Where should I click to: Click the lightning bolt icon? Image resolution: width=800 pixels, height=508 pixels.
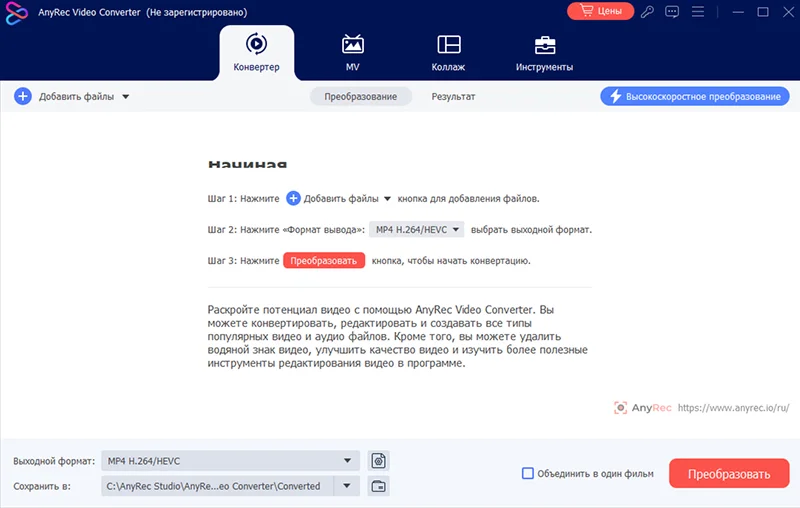[616, 96]
